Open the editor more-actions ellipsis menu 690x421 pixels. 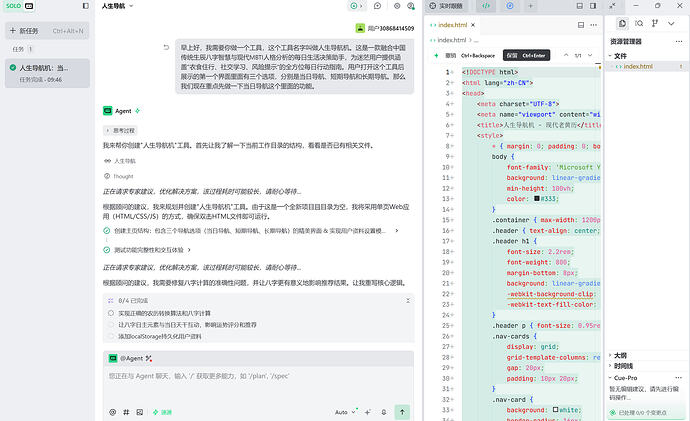click(594, 25)
